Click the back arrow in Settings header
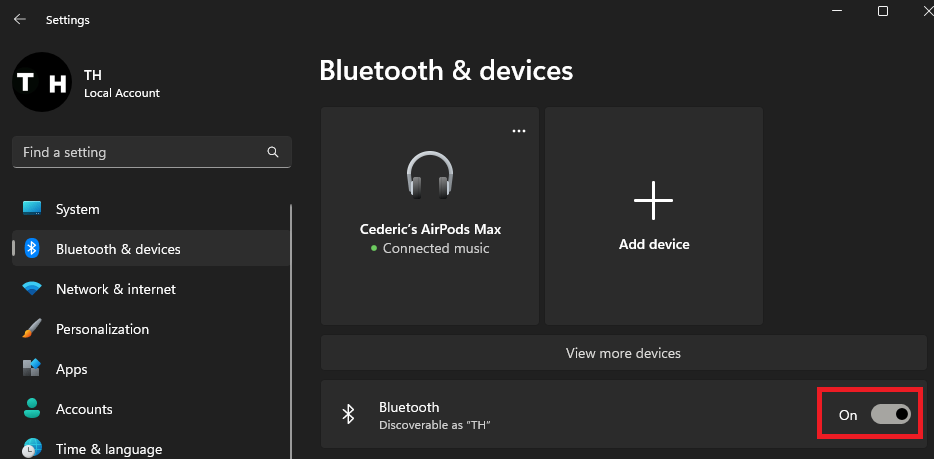 click(19, 19)
